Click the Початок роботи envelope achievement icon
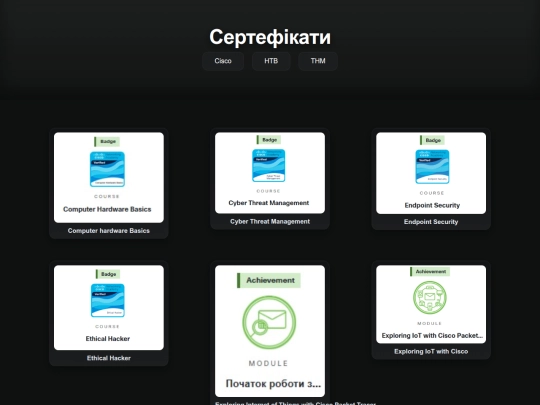 point(269,322)
